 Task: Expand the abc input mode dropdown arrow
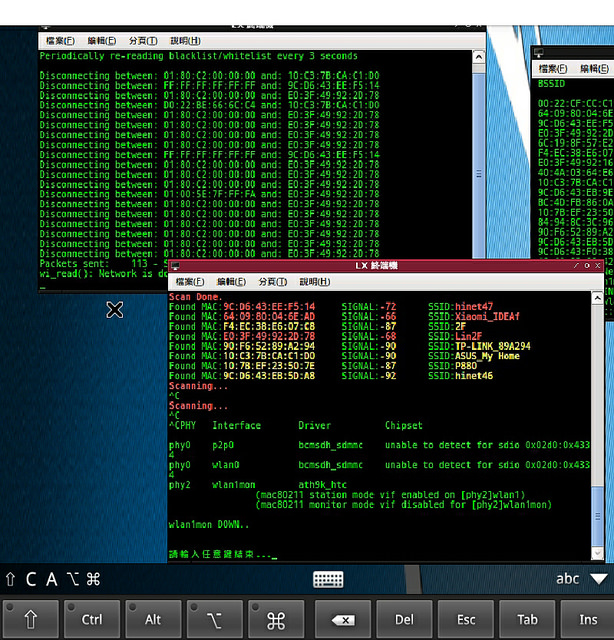[x=598, y=578]
